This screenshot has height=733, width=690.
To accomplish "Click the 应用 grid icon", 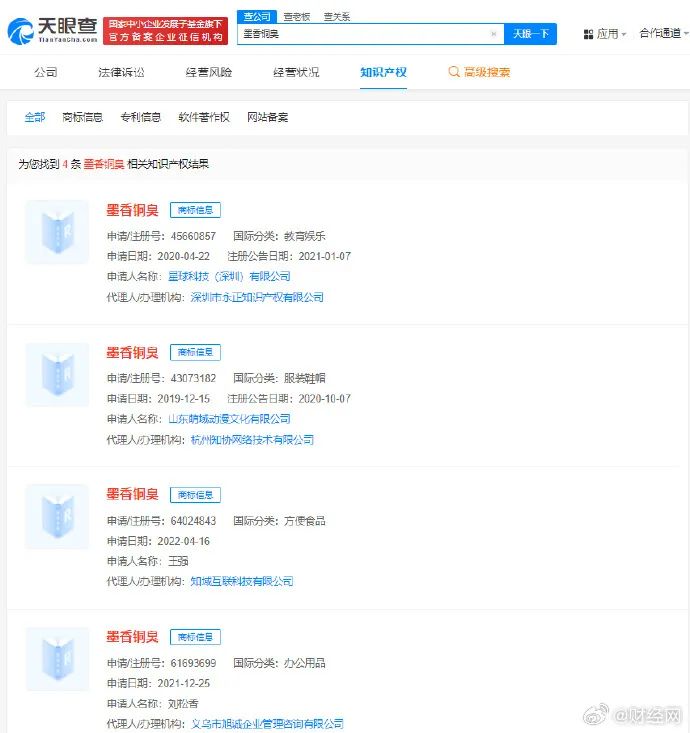I will (588, 34).
